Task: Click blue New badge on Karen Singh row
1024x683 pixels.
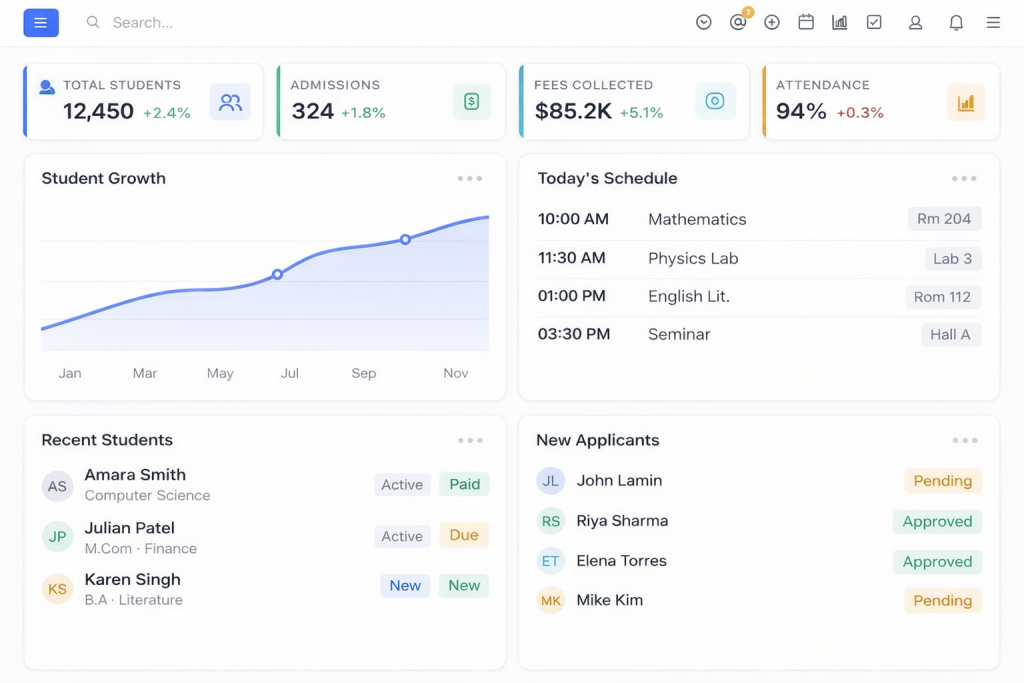Action: (406, 586)
